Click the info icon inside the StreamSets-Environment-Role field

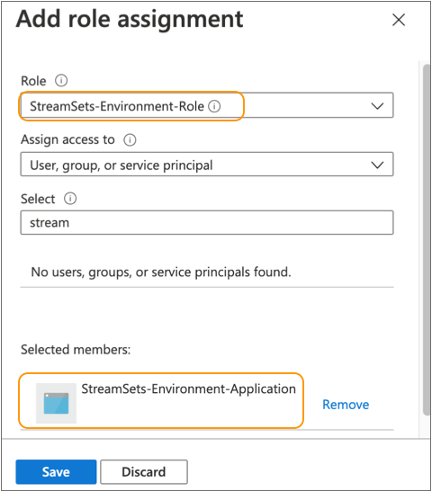(x=214, y=106)
